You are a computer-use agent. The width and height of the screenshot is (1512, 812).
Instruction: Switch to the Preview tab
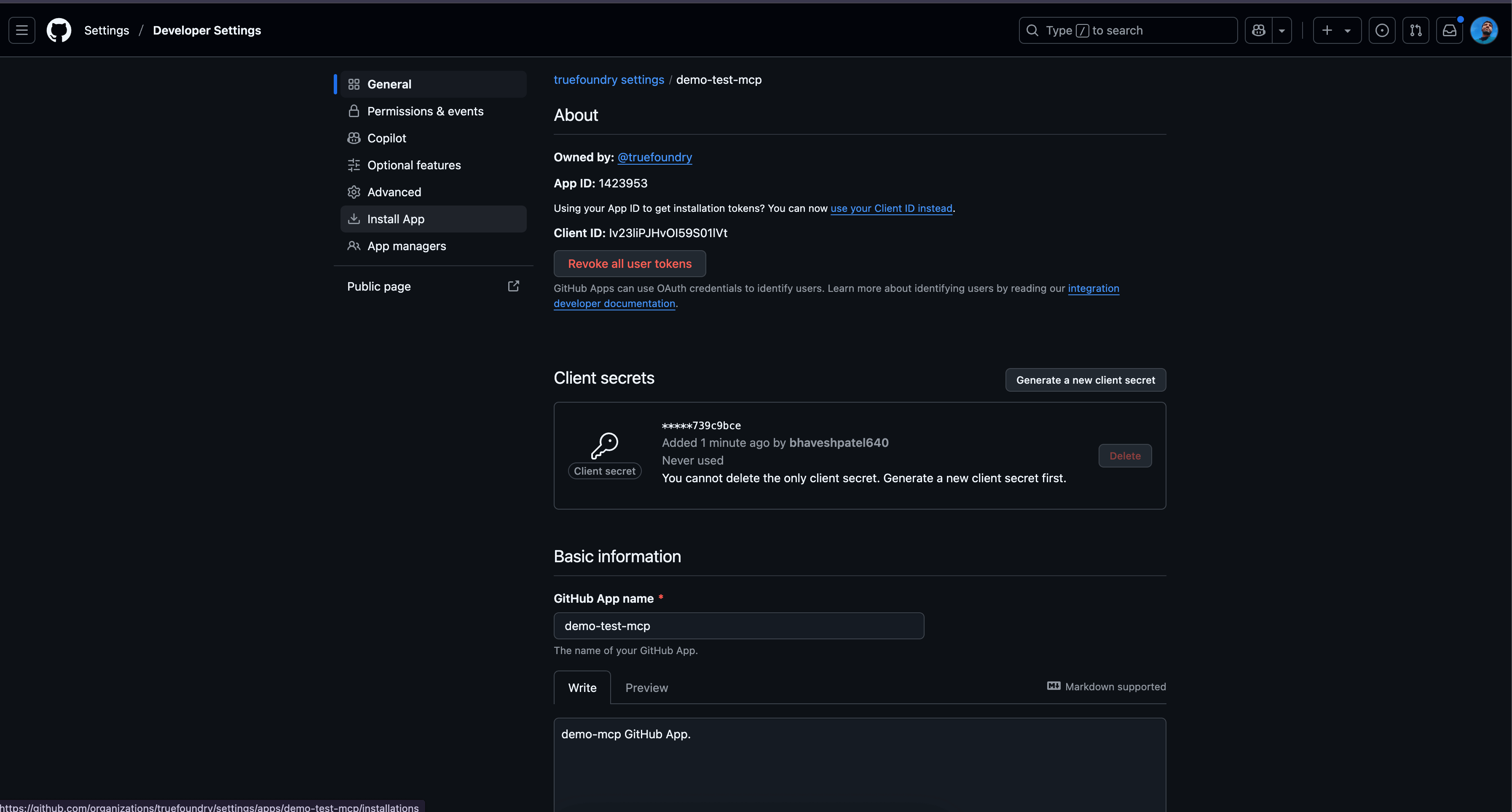pos(646,688)
